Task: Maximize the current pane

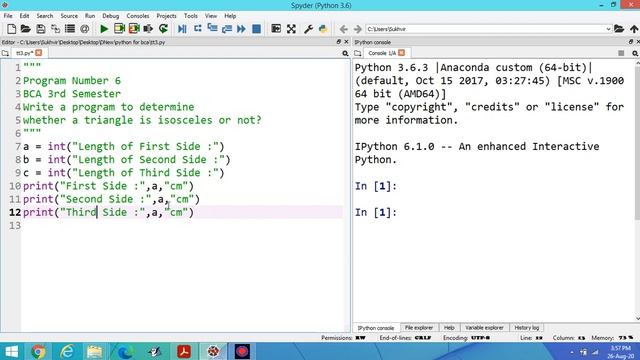Action: (x=276, y=29)
